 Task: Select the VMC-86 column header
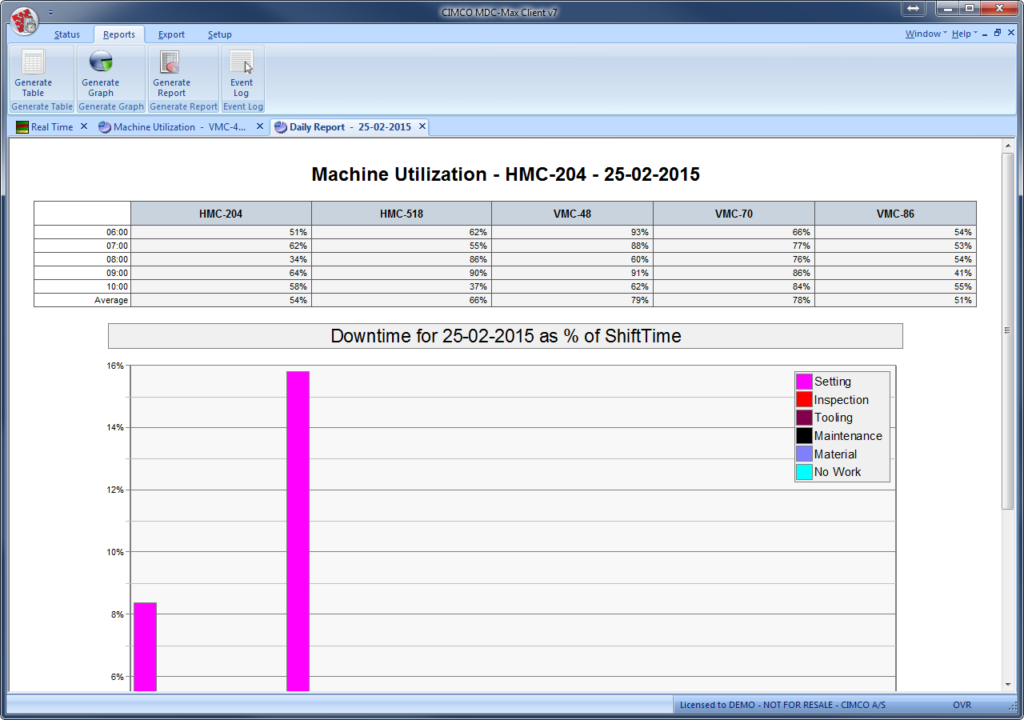(895, 214)
